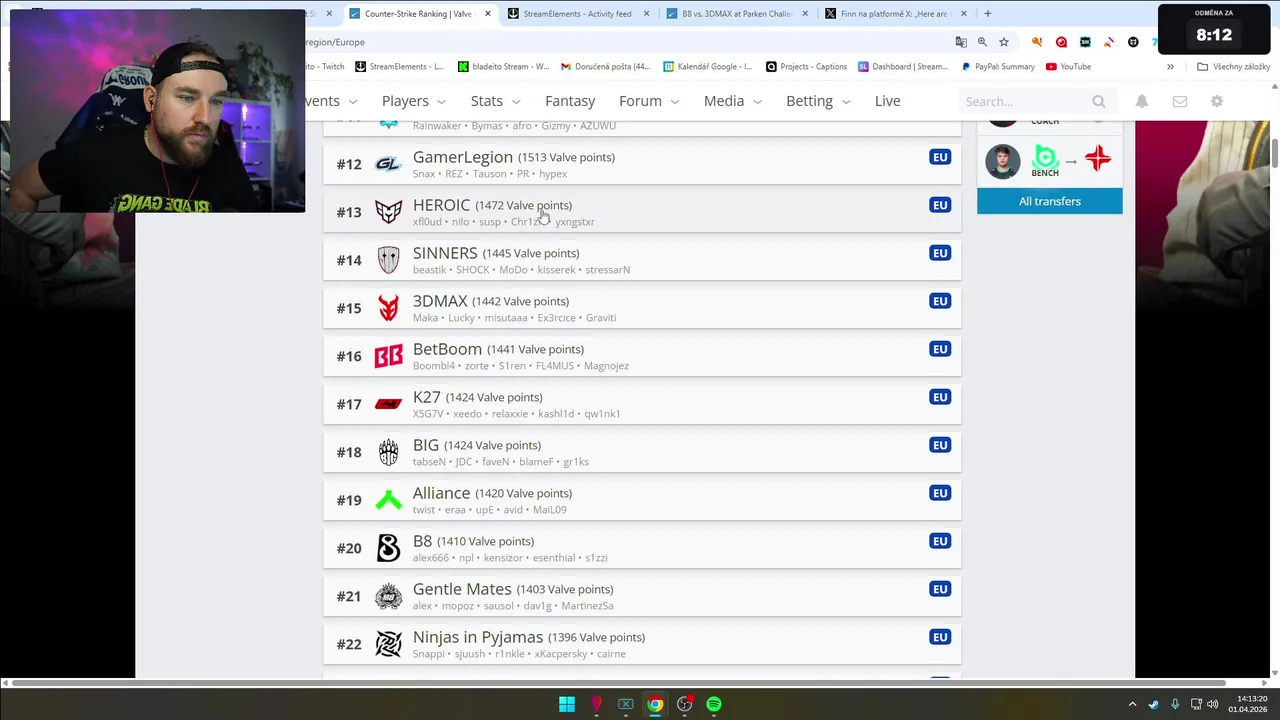Click the browser address bar
This screenshot has height=720, width=1280.
(x=625, y=42)
